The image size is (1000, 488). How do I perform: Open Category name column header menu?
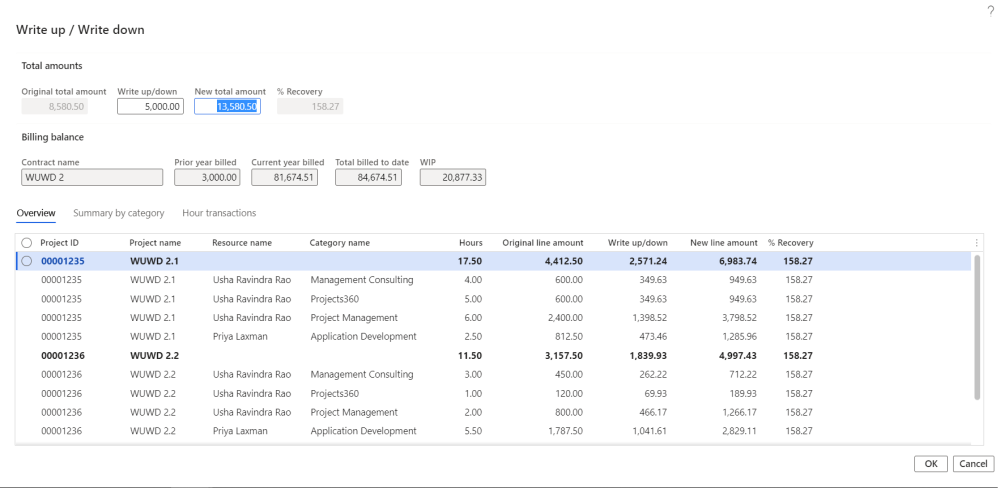point(340,243)
